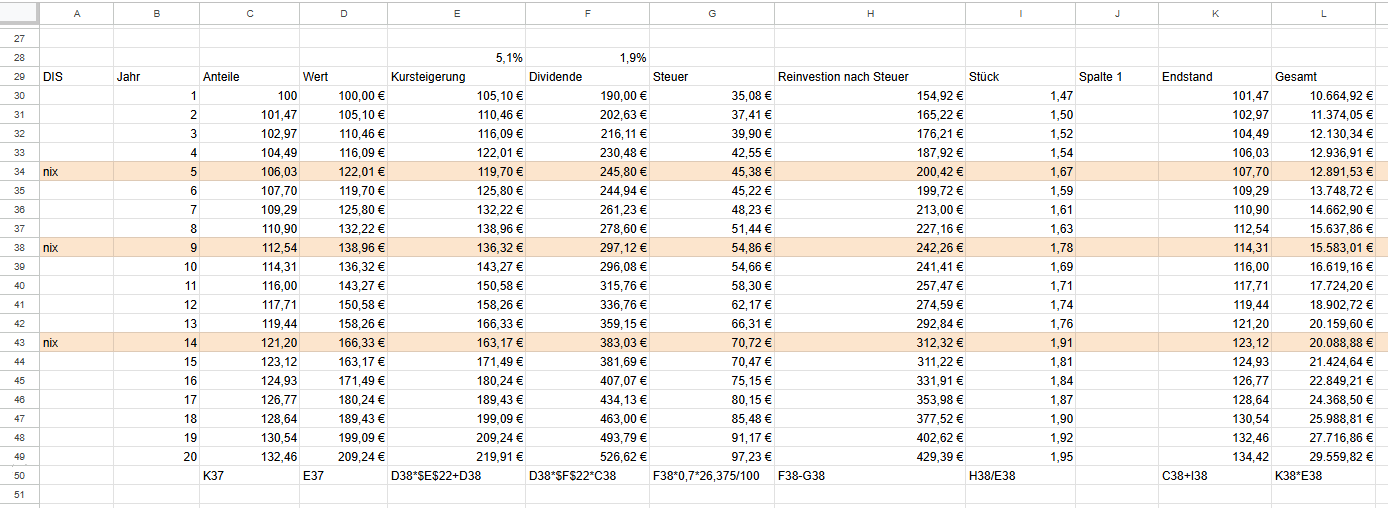The width and height of the screenshot is (1388, 508).
Task: Click the 1,9% cell above Dividende
Action: point(587,57)
